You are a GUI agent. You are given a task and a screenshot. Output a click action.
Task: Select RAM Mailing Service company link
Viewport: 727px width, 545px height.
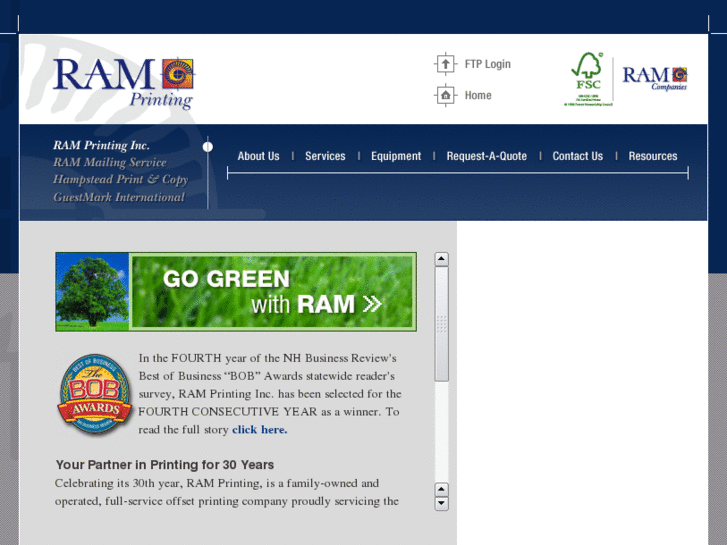(x=109, y=162)
